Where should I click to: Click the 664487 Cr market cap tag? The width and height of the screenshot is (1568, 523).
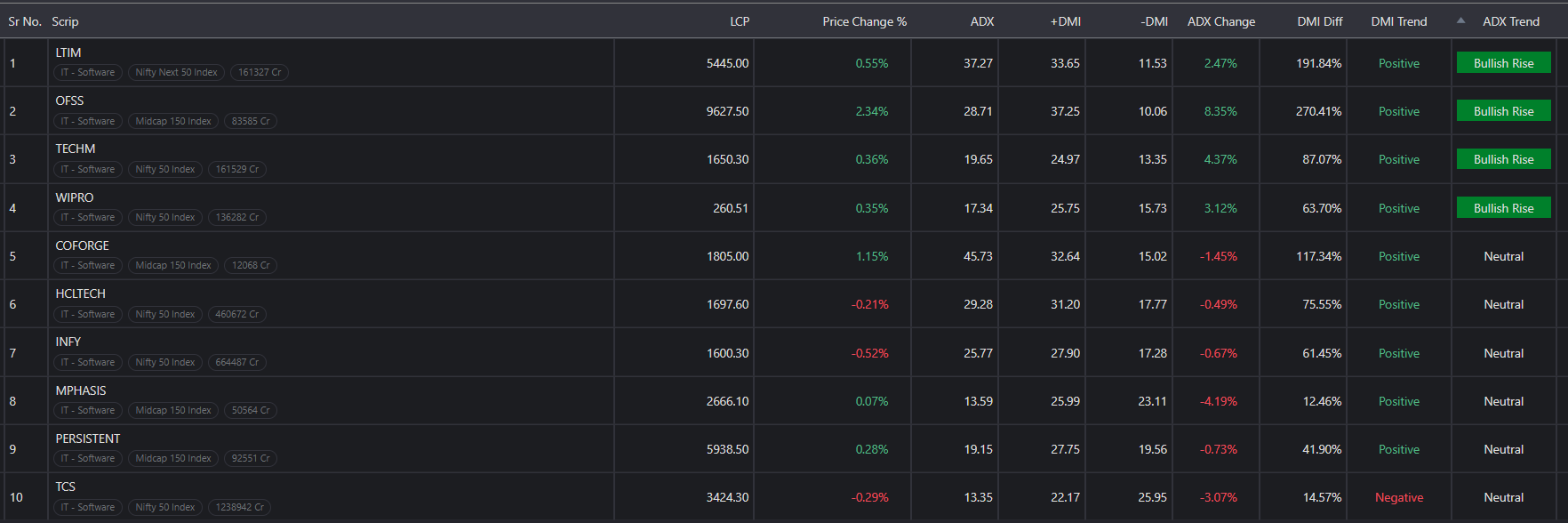[237, 362]
